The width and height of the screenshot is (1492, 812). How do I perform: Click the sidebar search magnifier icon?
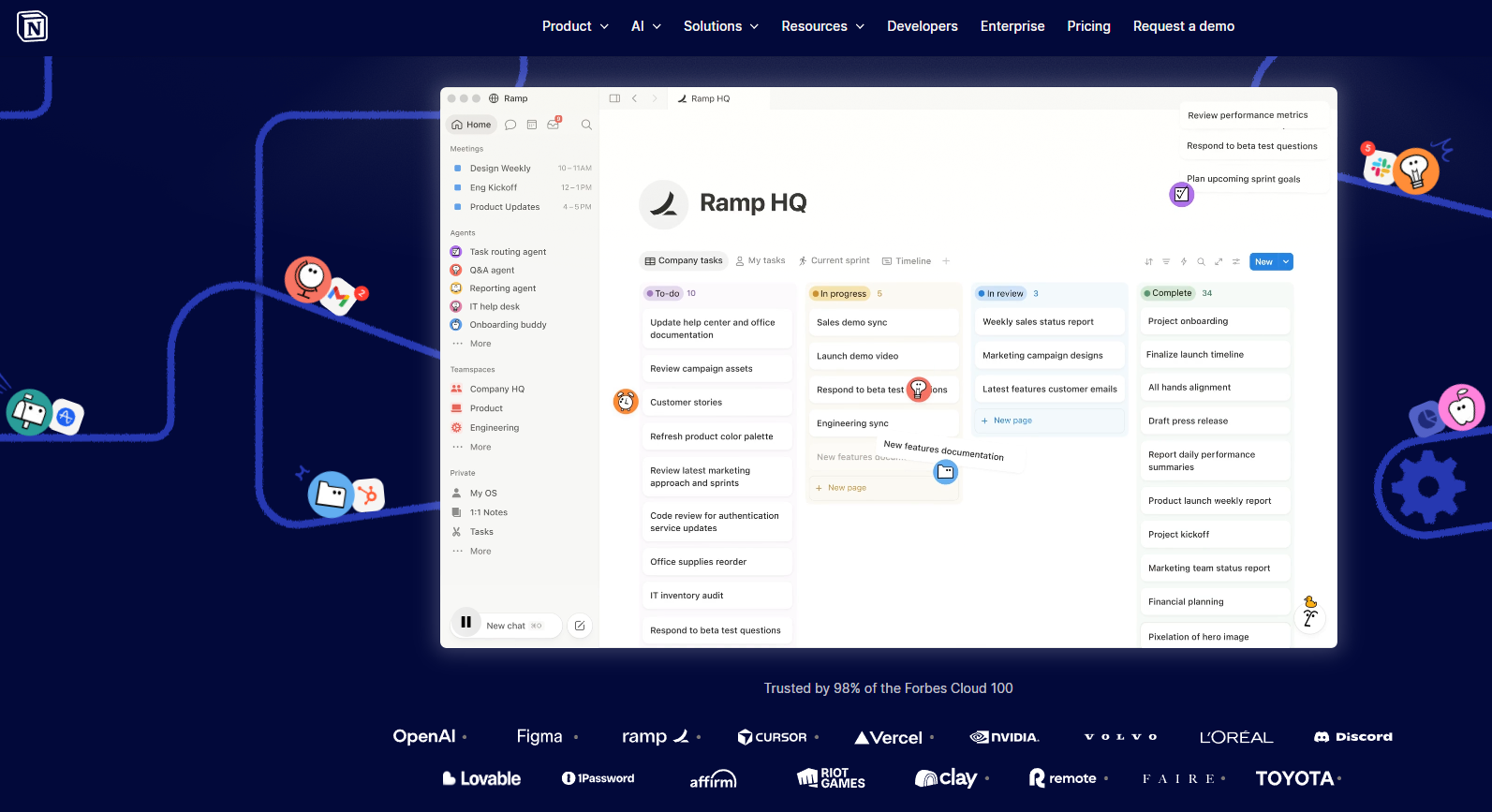(x=586, y=125)
